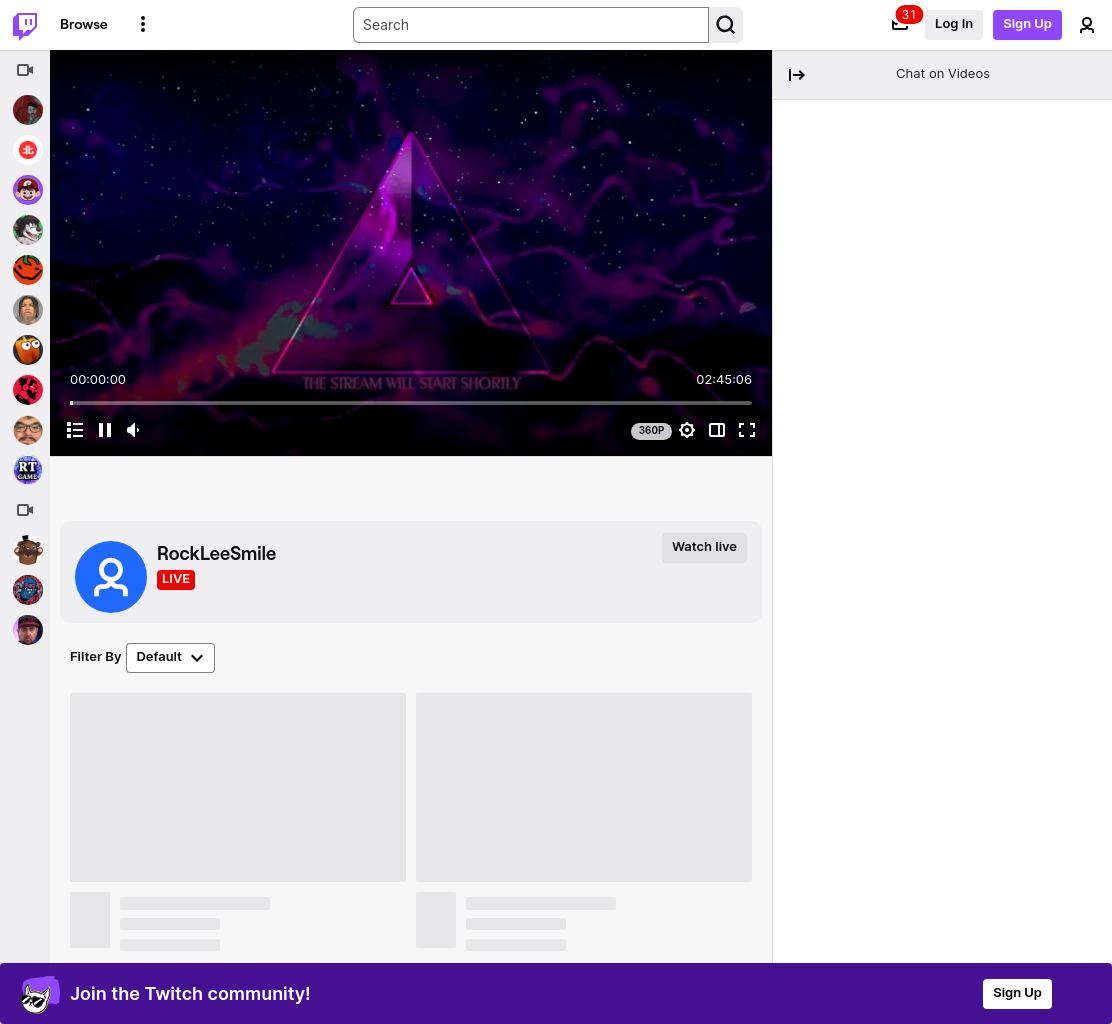Click the Twitch logo home icon
The image size is (1112, 1024).
pos(26,25)
